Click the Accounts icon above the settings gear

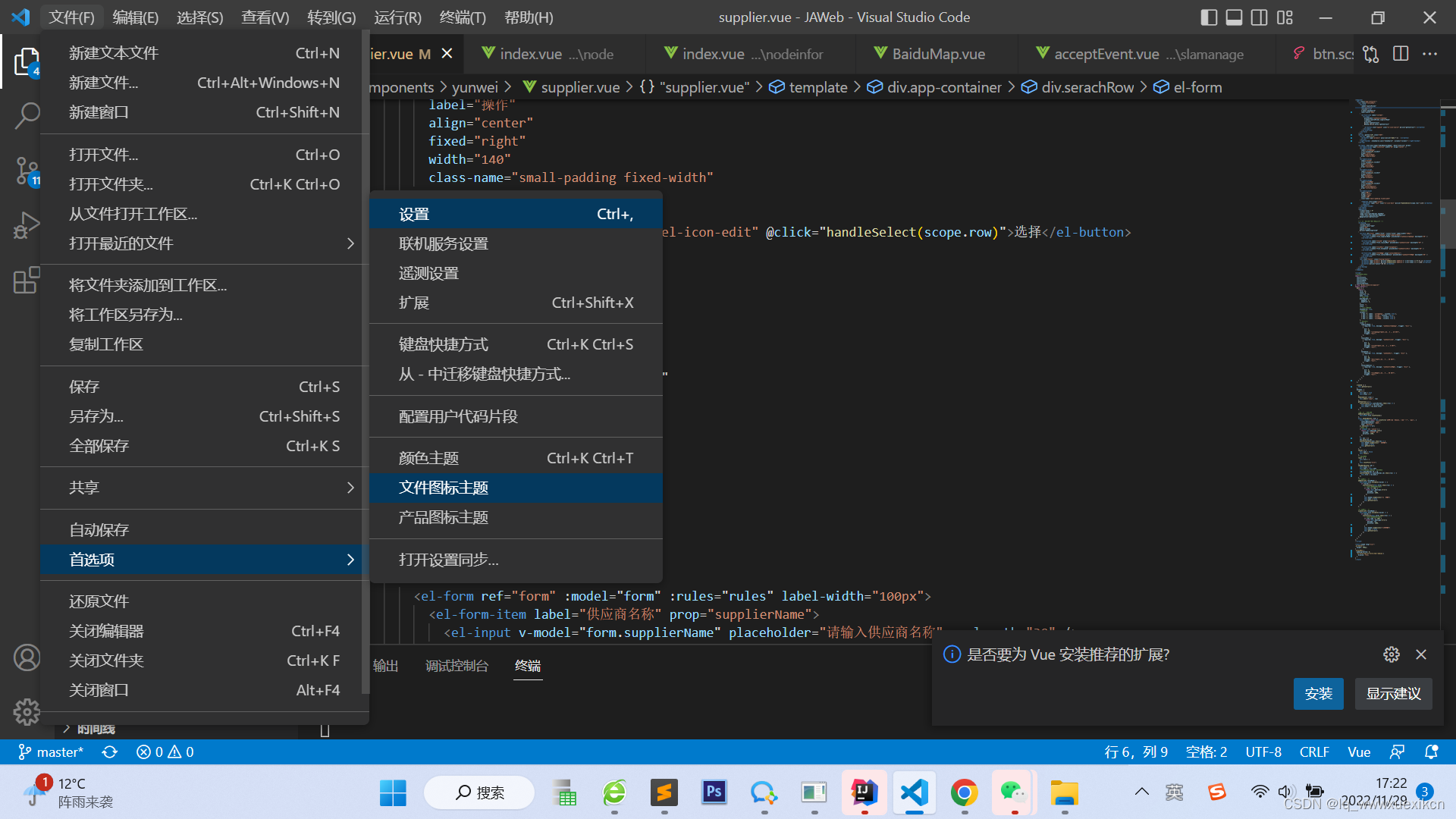tap(27, 657)
